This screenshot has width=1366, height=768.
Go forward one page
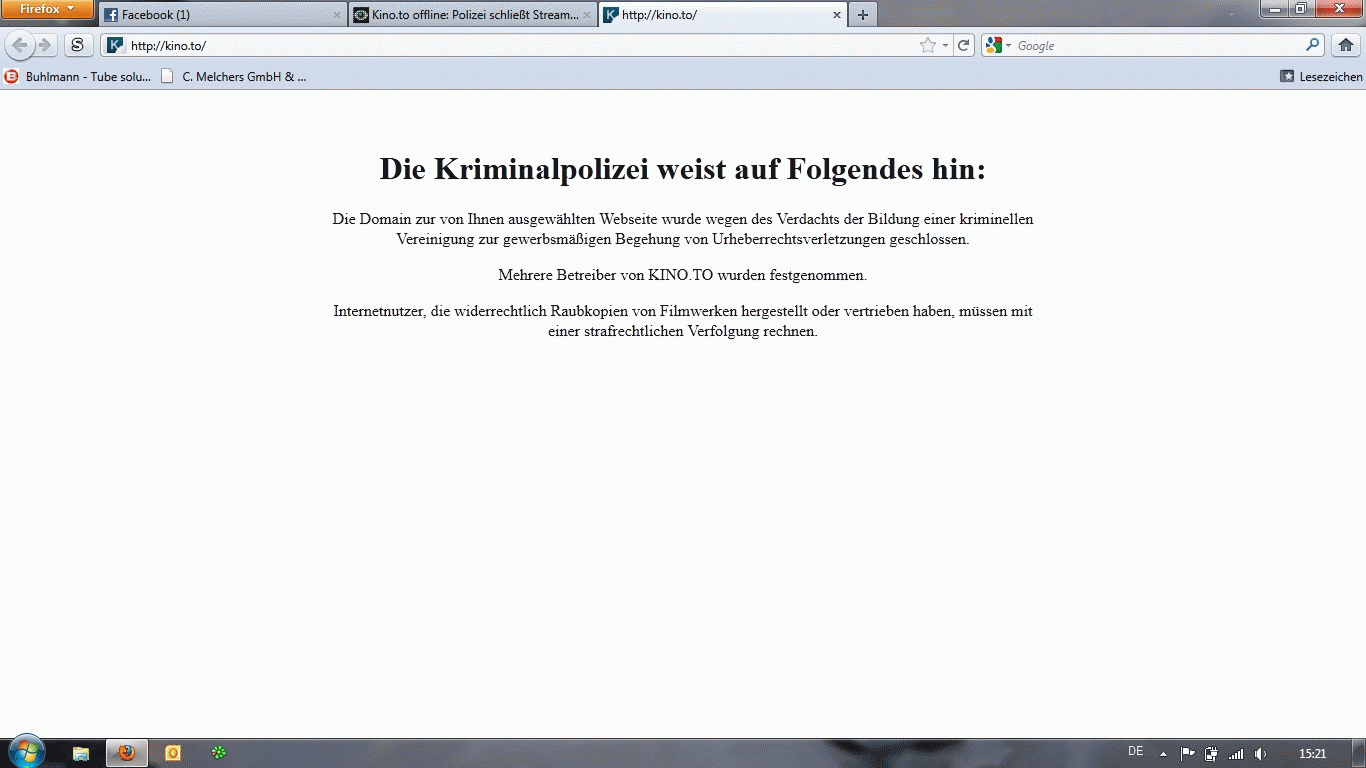45,45
